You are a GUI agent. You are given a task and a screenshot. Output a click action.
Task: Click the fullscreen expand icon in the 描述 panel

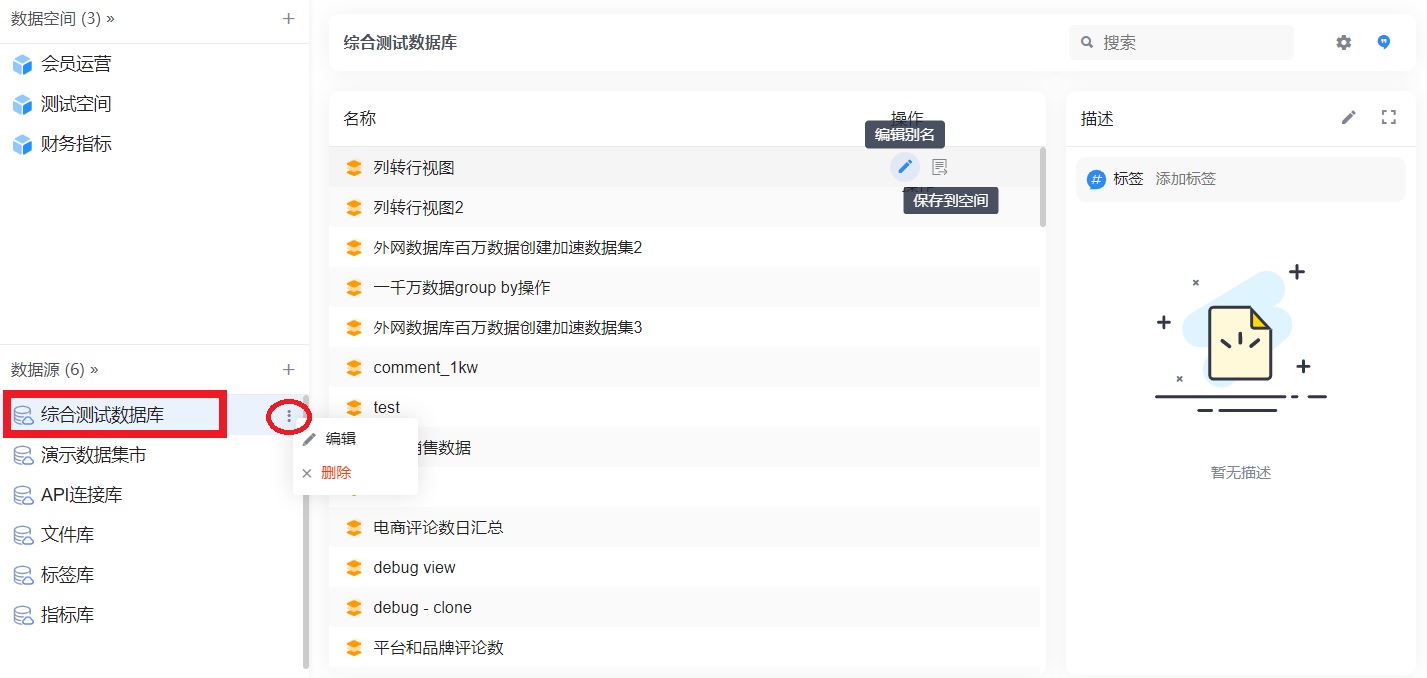[x=1388, y=117]
